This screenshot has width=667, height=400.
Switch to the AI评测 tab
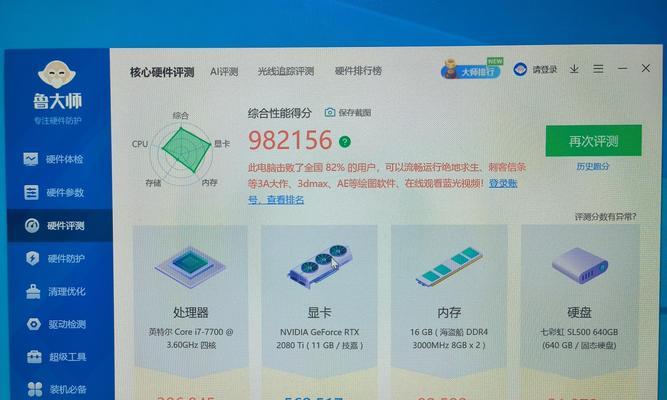(224, 71)
